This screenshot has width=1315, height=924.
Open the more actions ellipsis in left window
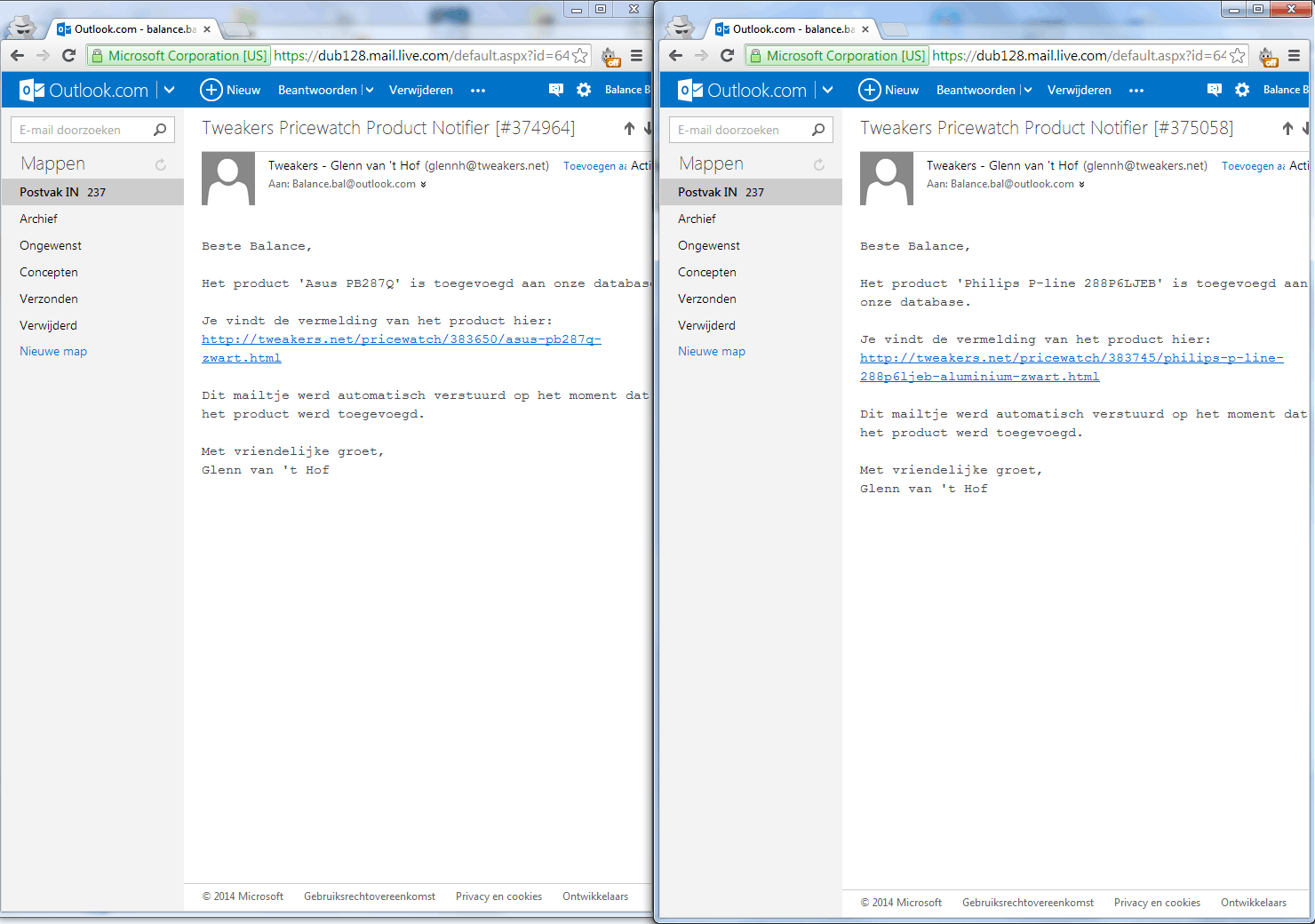(478, 91)
